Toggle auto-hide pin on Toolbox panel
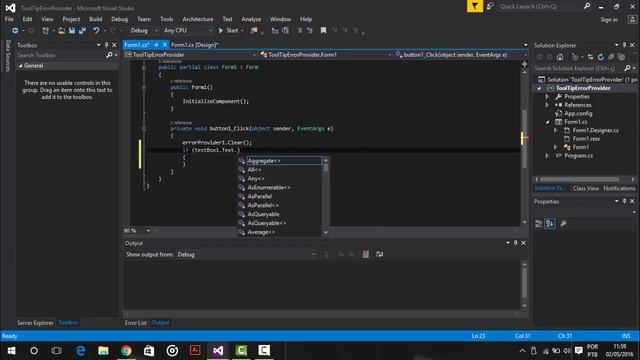The height and width of the screenshot is (360, 640). (x=106, y=45)
